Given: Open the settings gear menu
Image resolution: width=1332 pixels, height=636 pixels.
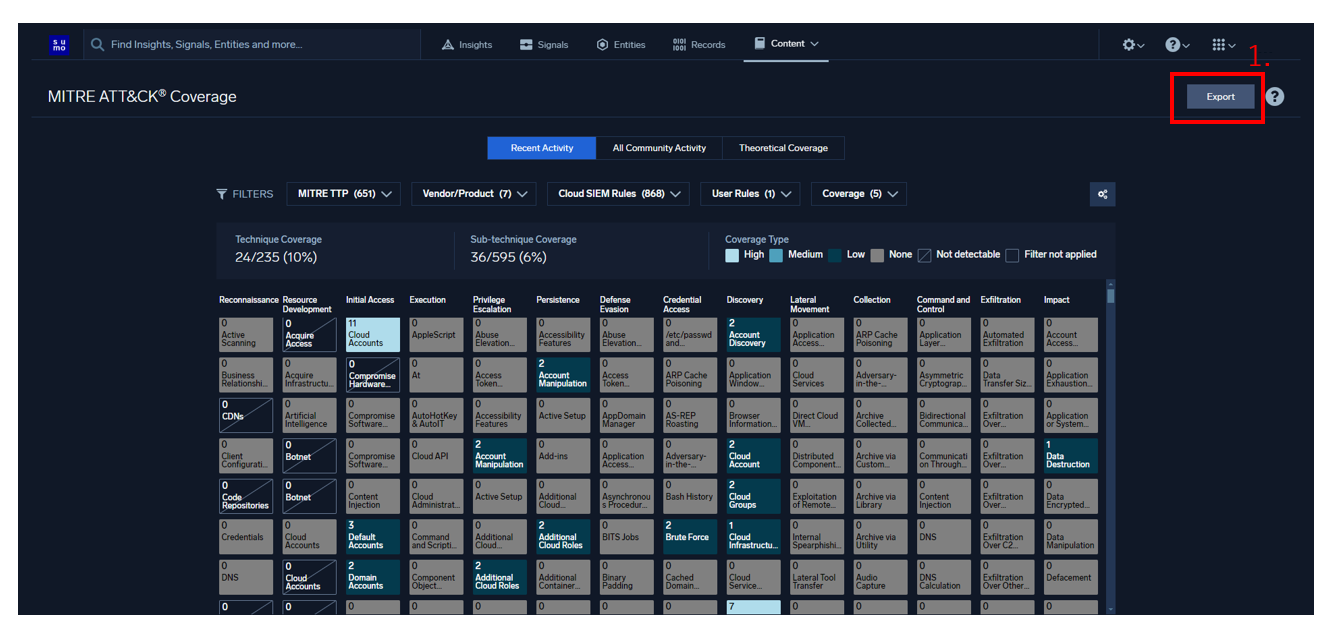Looking at the screenshot, I should coord(1133,45).
